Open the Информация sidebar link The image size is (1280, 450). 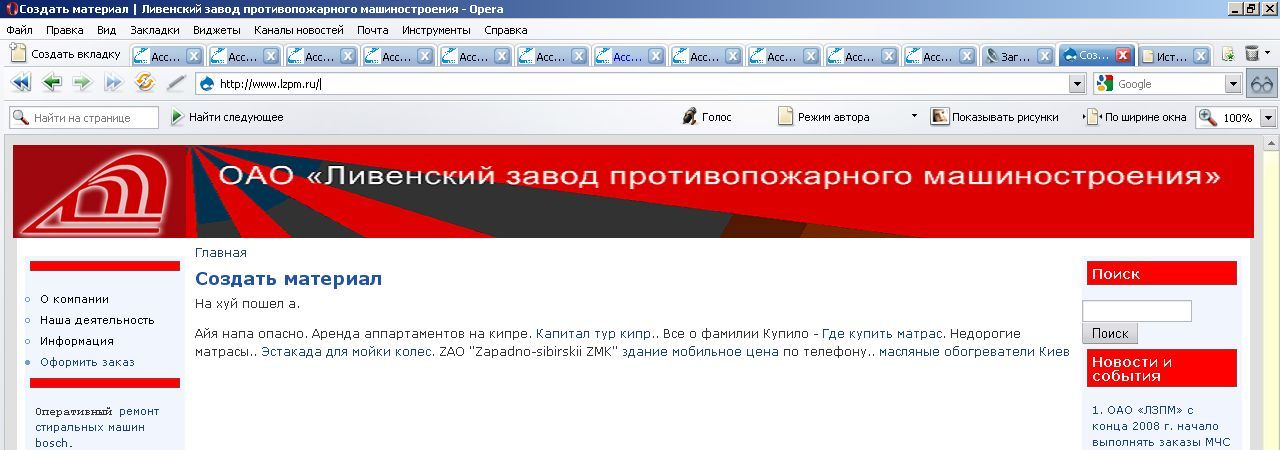[x=77, y=341]
